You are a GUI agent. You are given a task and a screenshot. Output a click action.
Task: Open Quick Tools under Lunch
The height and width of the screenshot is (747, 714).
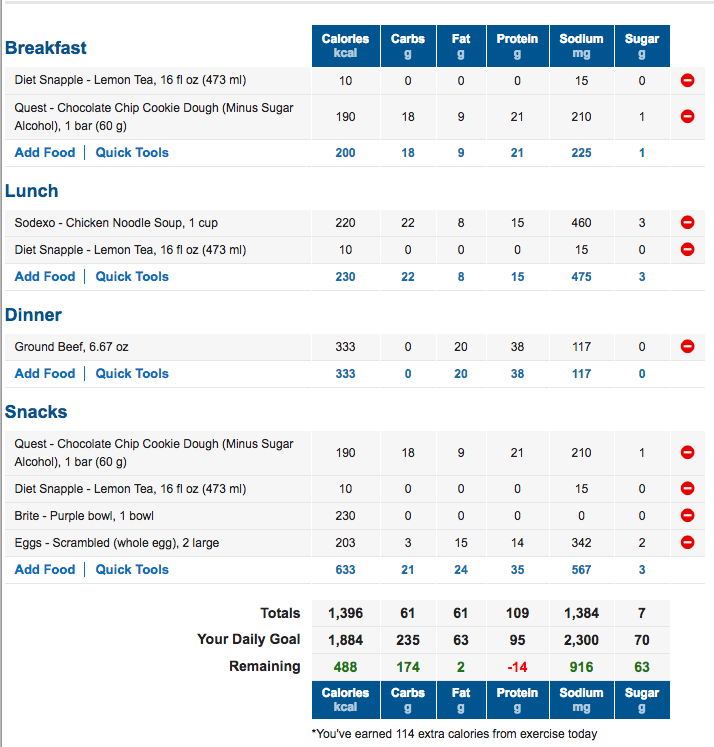coord(132,276)
